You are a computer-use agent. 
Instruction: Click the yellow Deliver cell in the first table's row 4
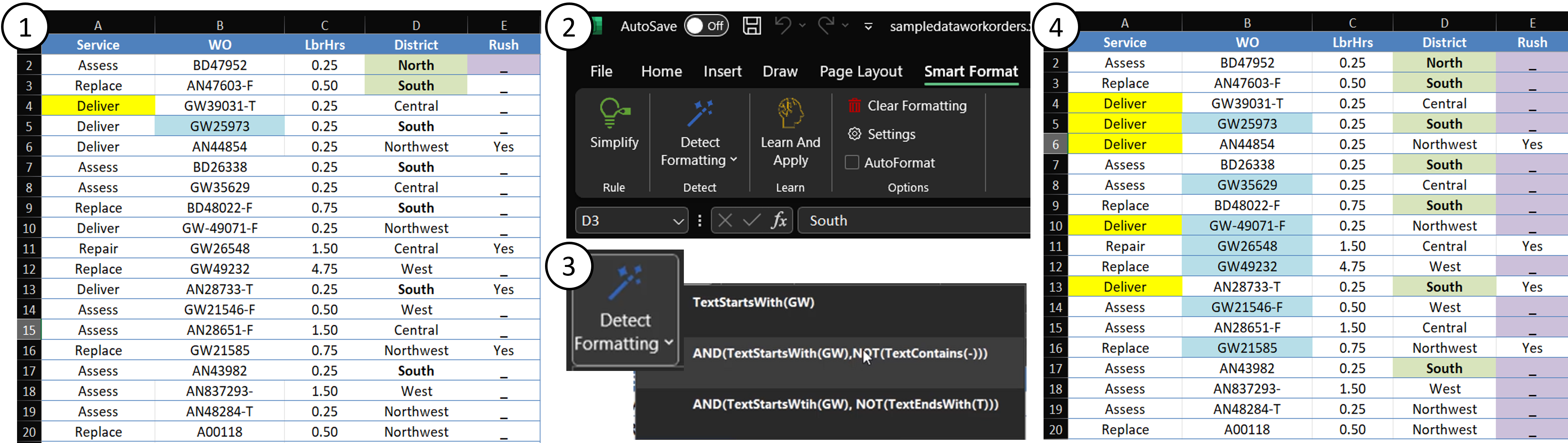[98, 106]
